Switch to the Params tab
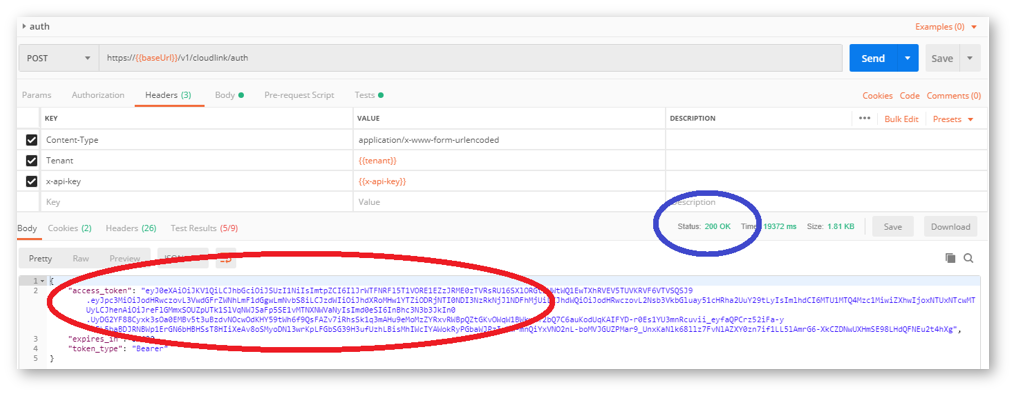 36,95
